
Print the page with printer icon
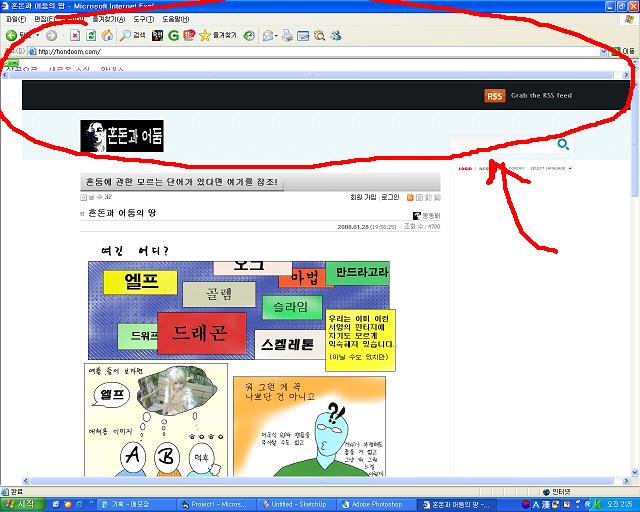tap(287, 36)
